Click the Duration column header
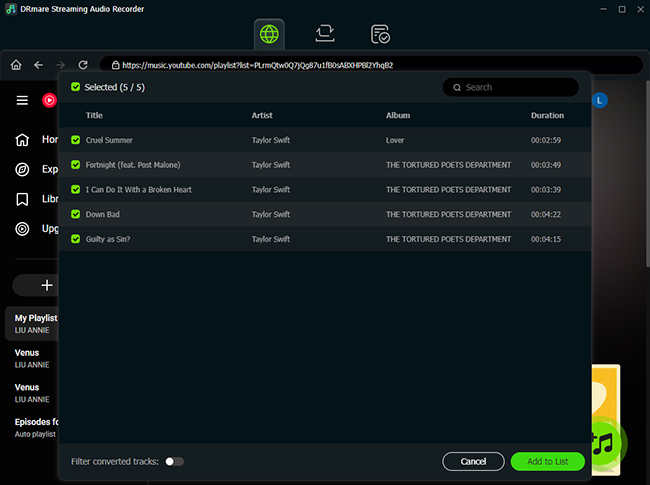This screenshot has height=485, width=650. (x=547, y=115)
